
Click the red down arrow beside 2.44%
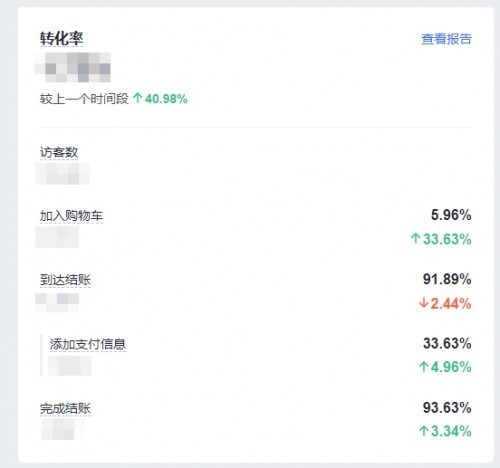pos(423,303)
